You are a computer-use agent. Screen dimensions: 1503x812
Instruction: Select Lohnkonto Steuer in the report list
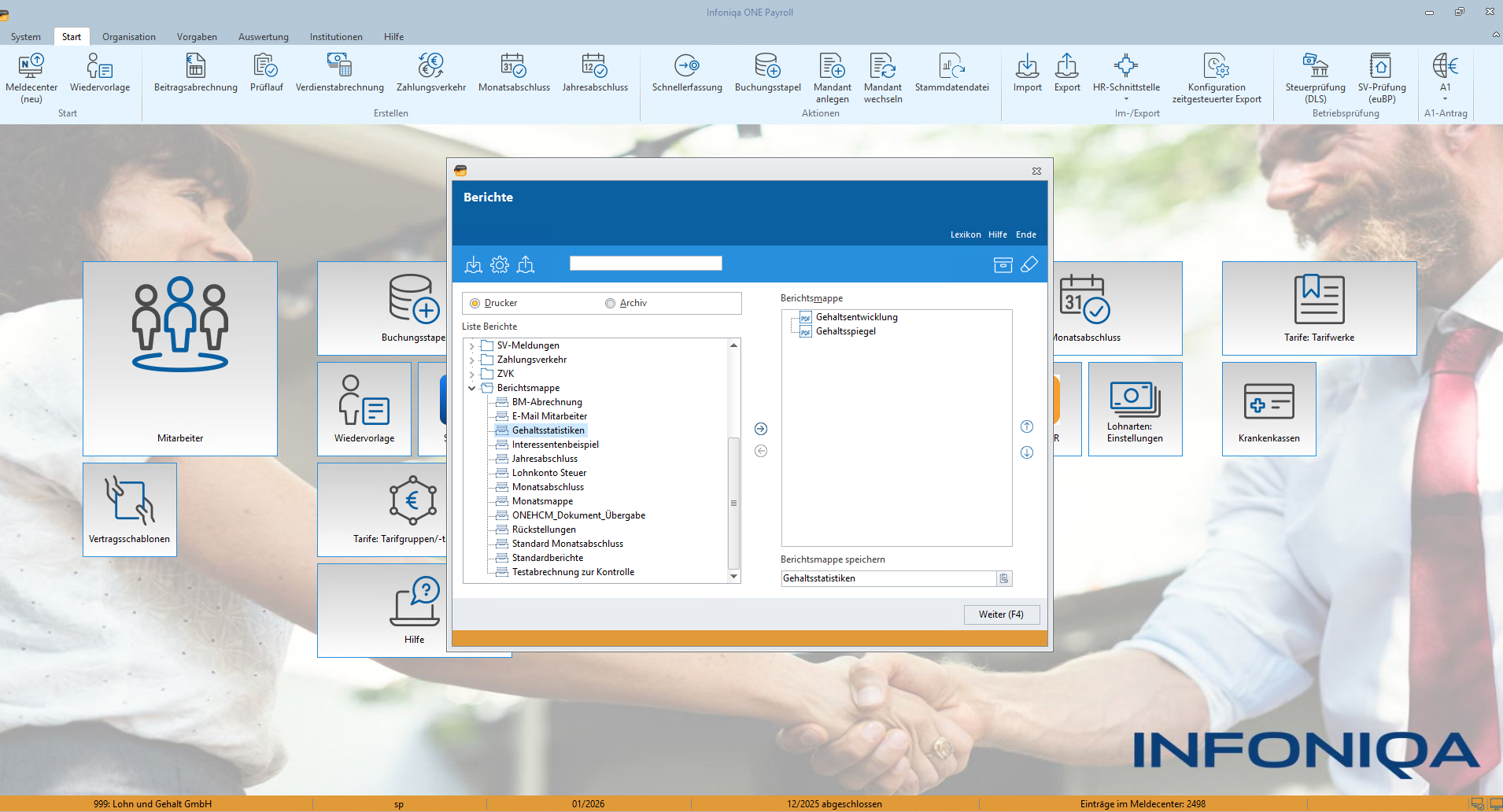pyautogui.click(x=549, y=473)
